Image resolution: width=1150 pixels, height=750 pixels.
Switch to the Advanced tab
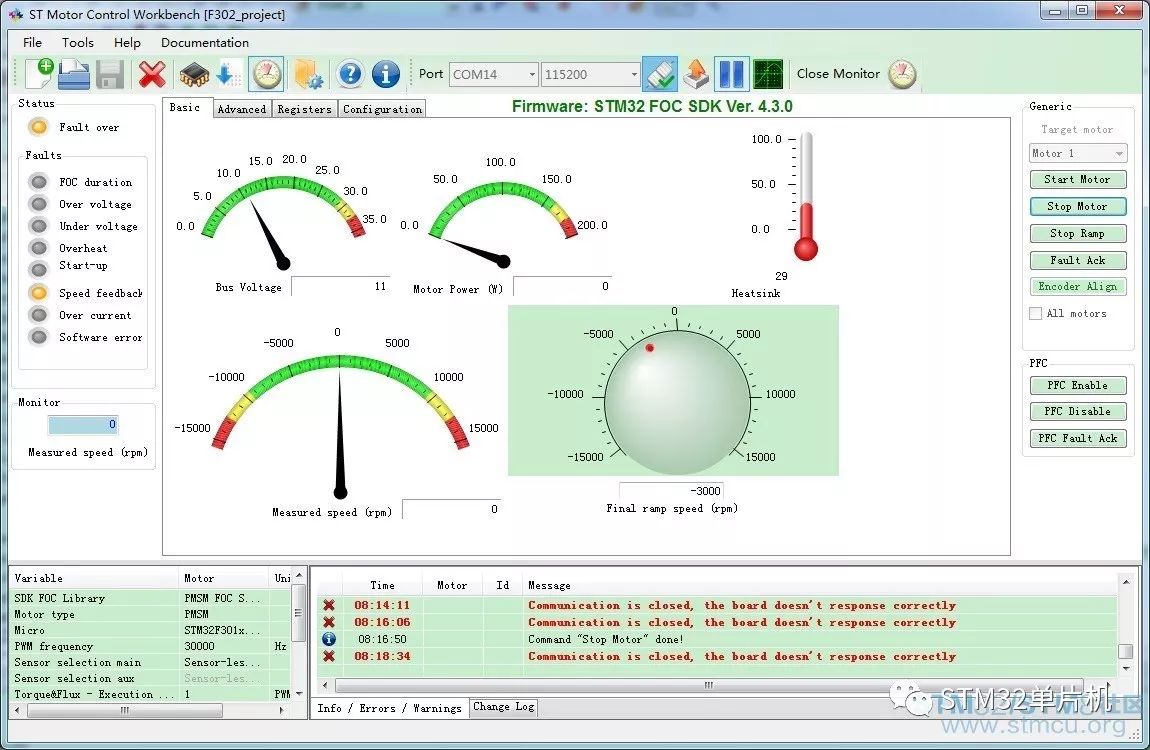point(242,109)
